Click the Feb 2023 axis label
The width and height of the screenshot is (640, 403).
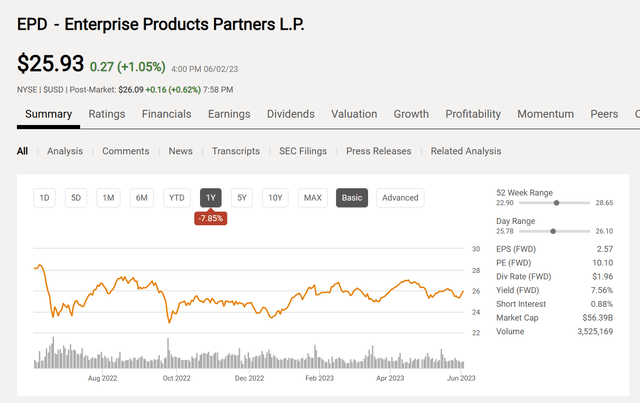[320, 378]
